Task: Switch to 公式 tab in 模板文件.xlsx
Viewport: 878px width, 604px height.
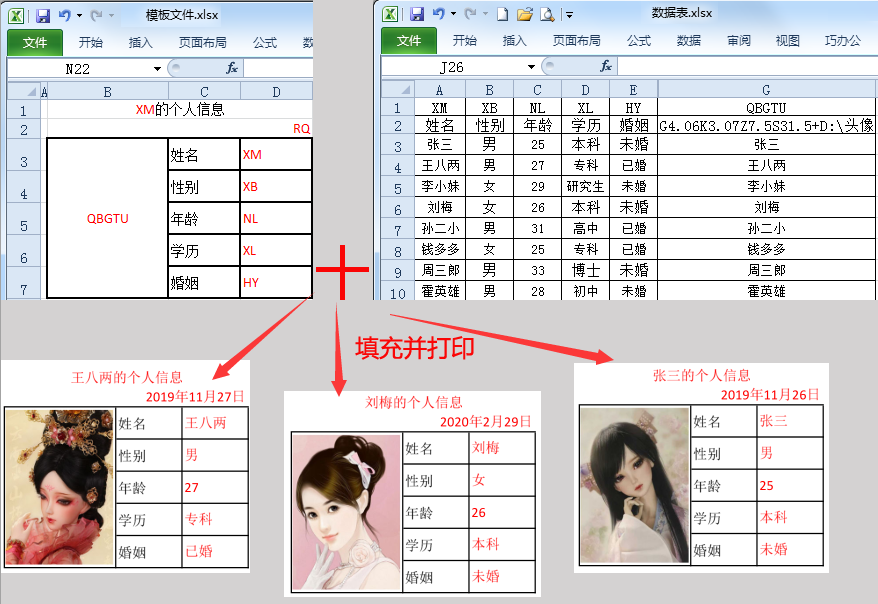Action: point(264,43)
